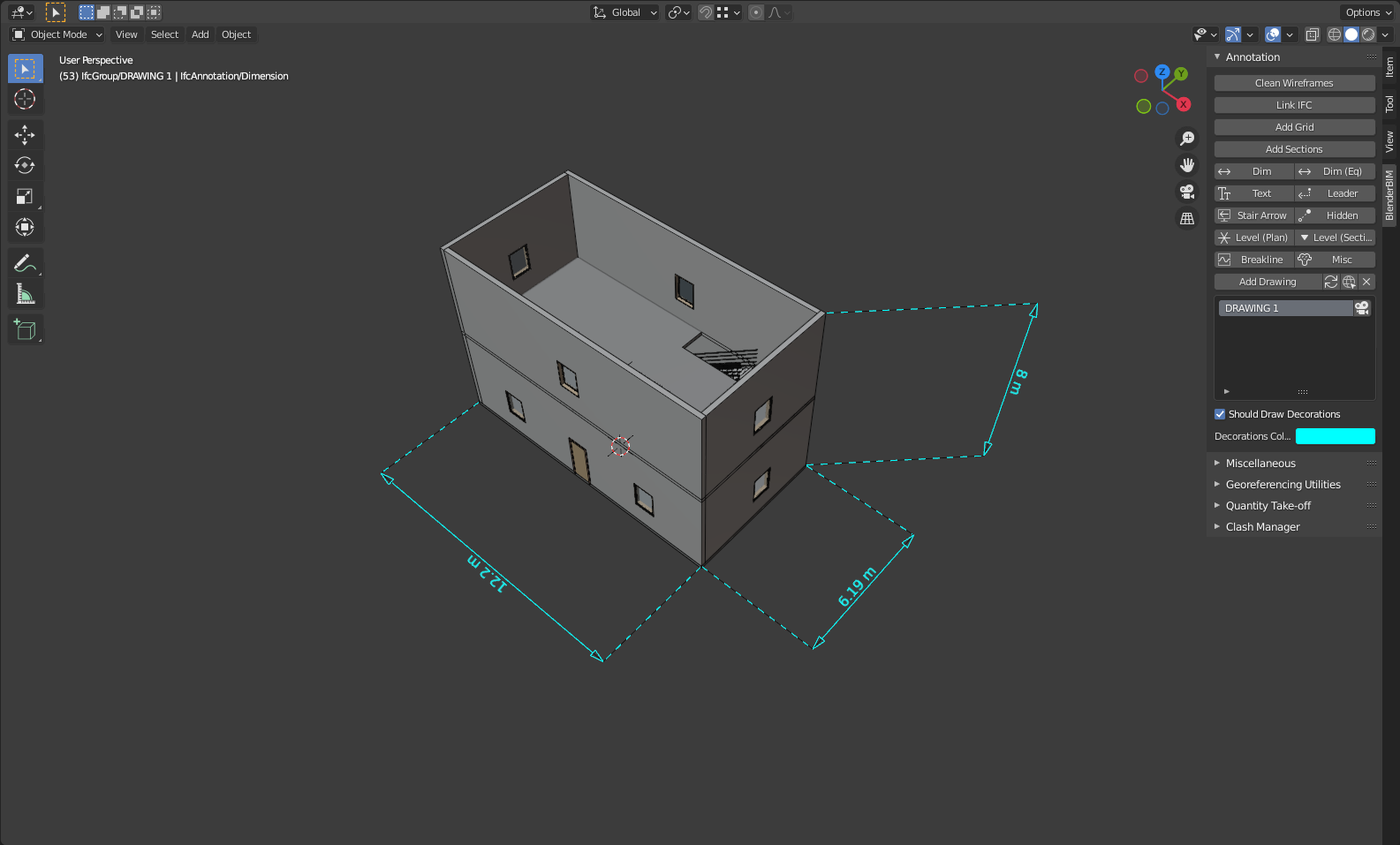Click the red X axis gizmo
The image size is (1400, 845).
point(1184,104)
